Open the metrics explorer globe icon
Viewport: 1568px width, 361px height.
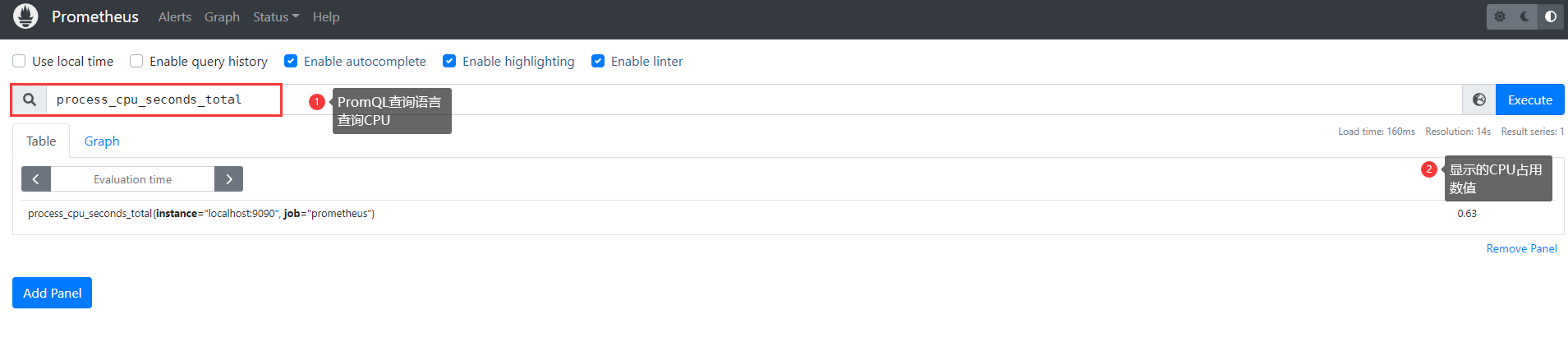point(1479,100)
